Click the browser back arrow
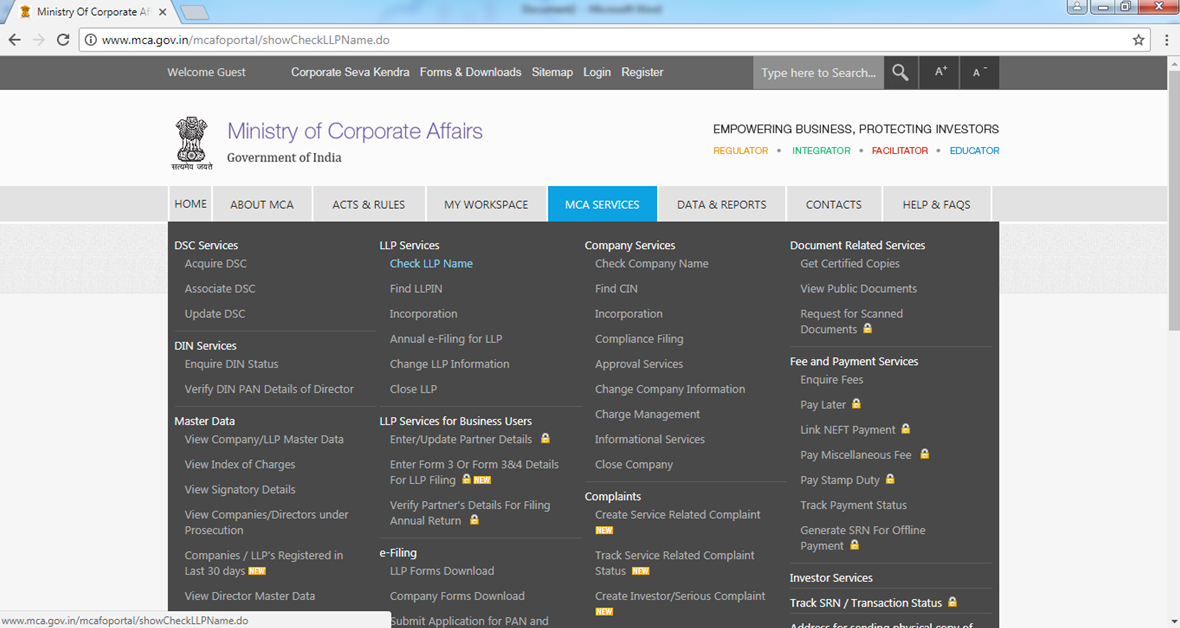The image size is (1180, 628). pos(15,40)
